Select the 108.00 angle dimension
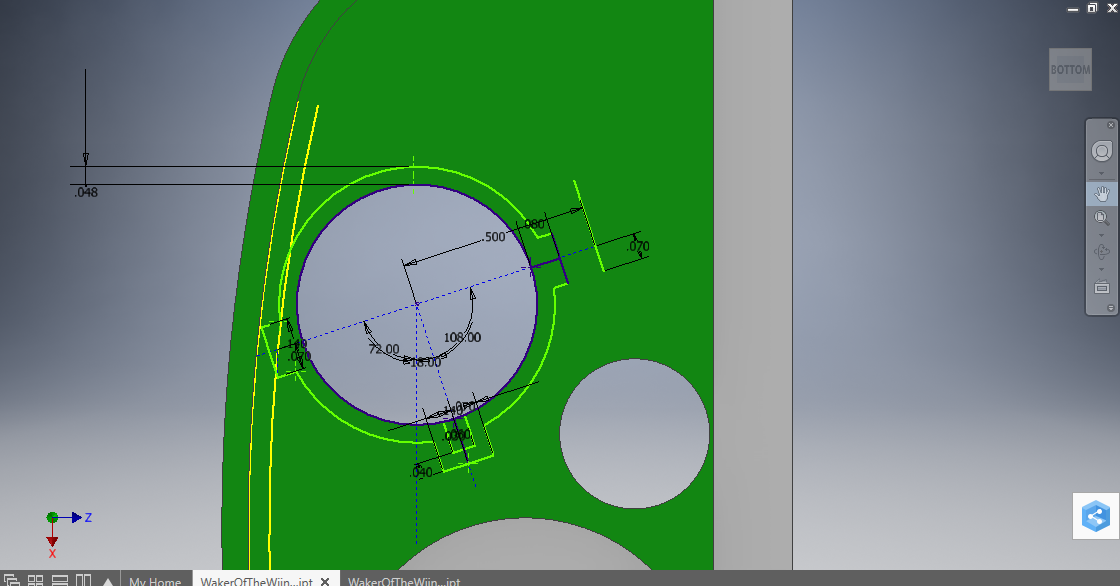Viewport: 1120px width, 586px height. 462,337
